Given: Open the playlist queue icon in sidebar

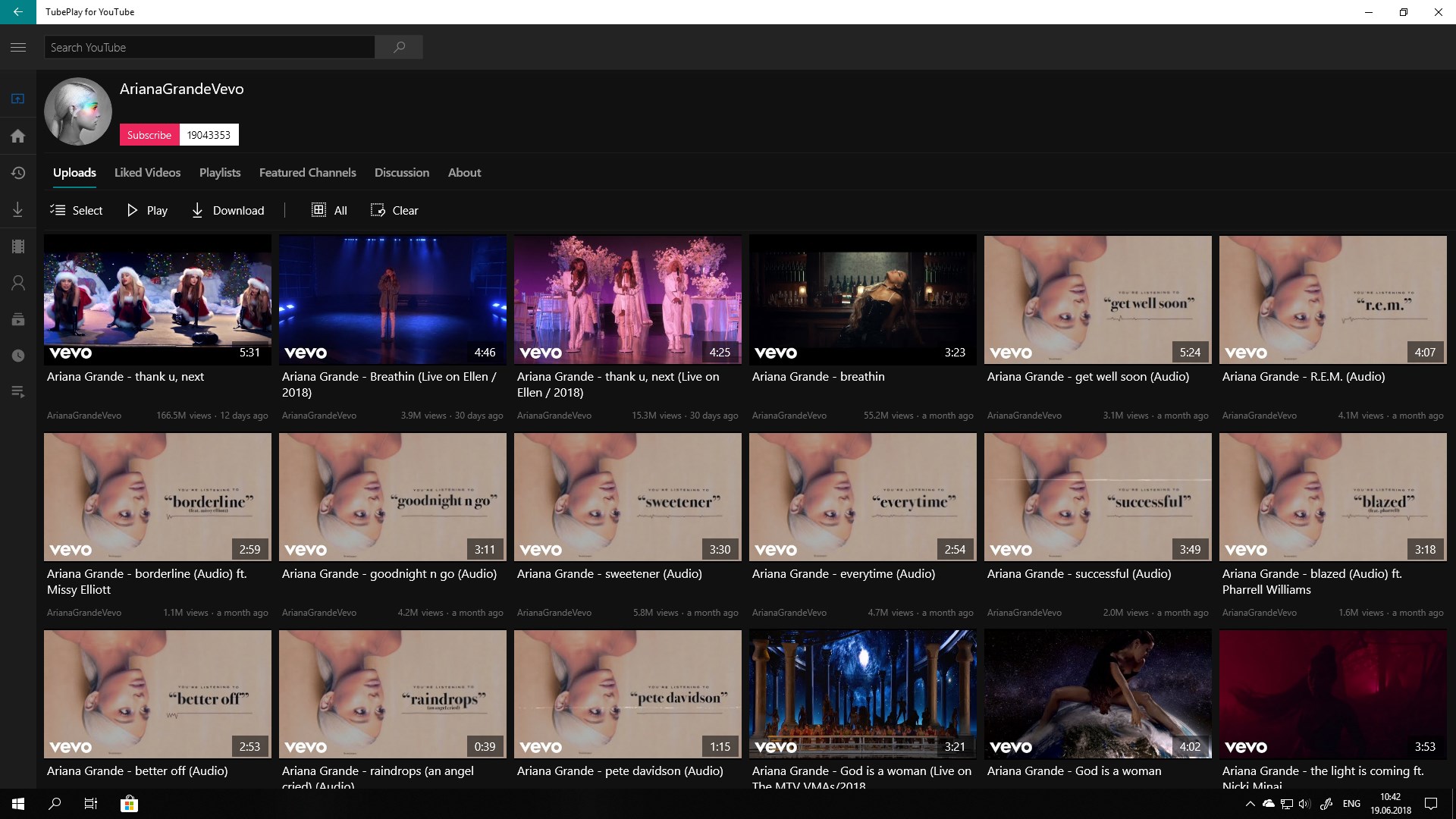Looking at the screenshot, I should coord(18,392).
